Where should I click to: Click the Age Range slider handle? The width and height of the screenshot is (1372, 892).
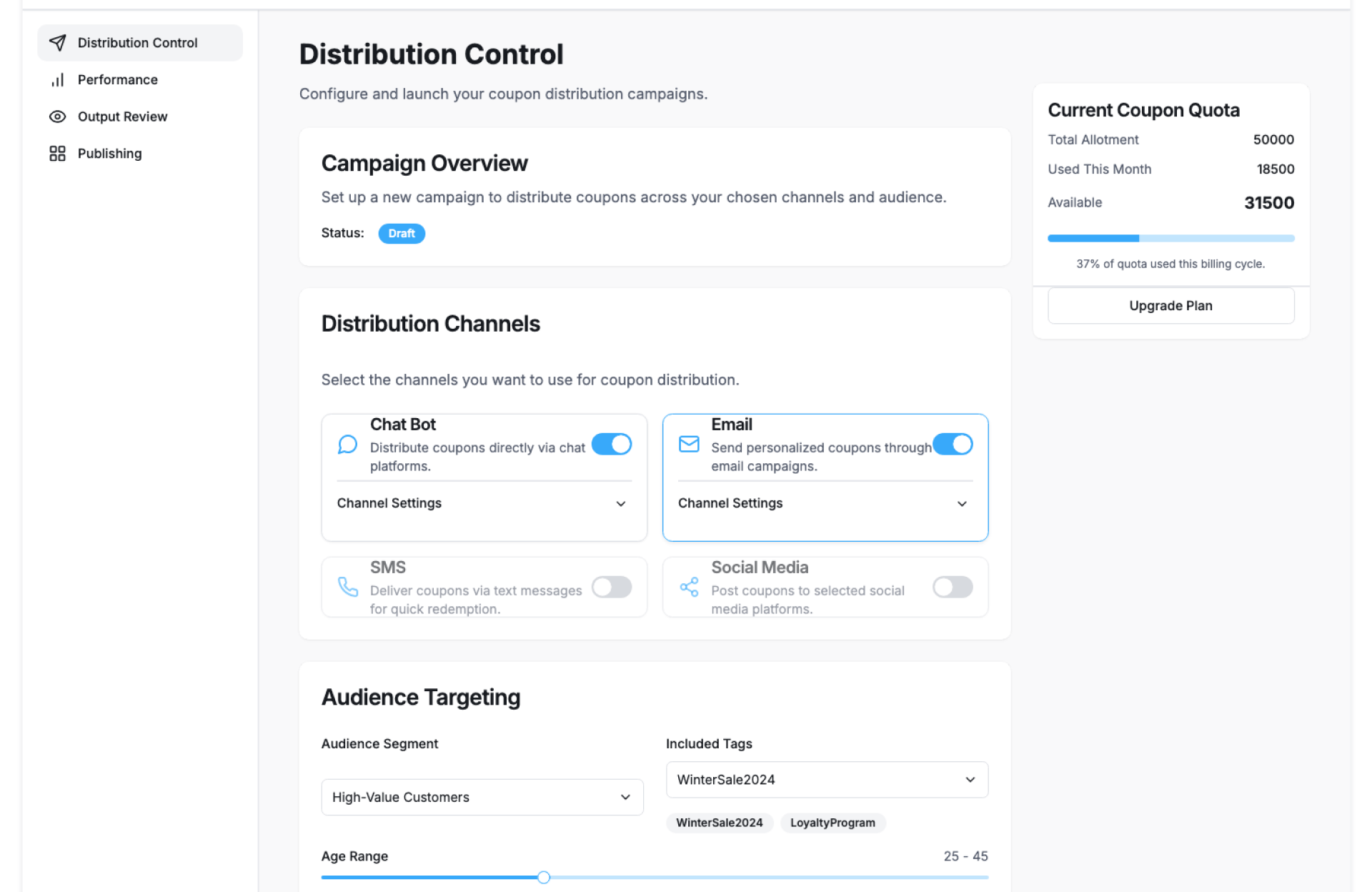tap(544, 878)
